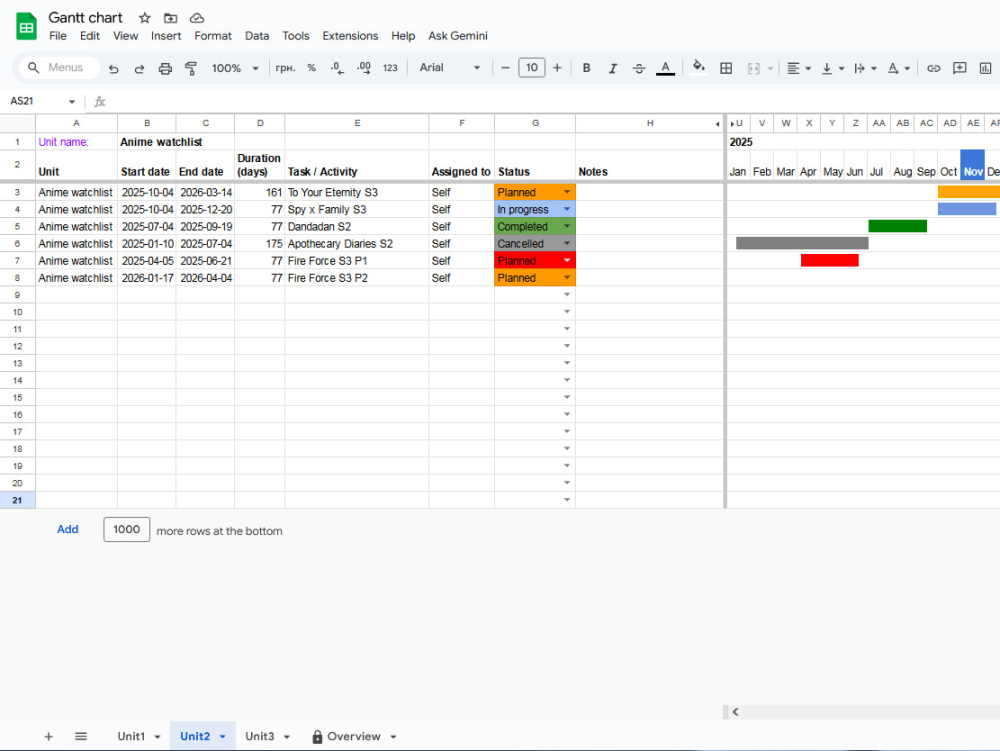Select the red Fire Force S3 P1 bar
1000x751 pixels.
(830, 260)
